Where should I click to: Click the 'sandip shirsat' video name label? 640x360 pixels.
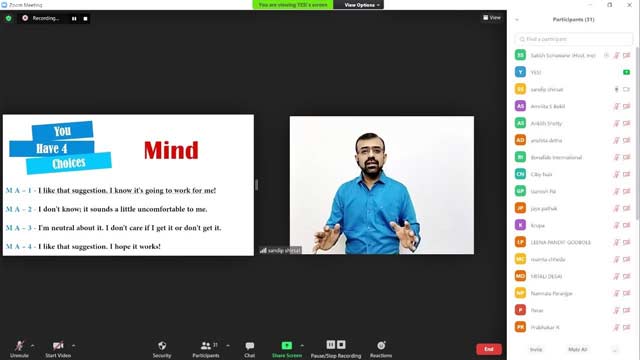[284, 251]
